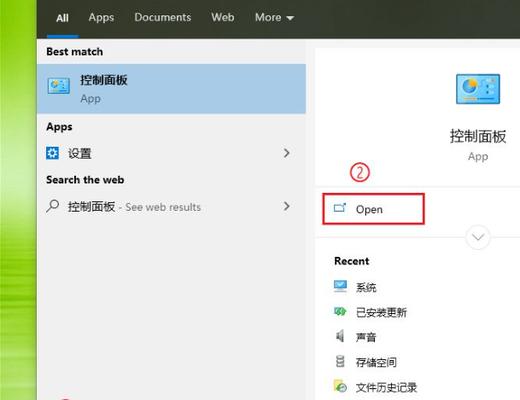Switch to the Apps tab
Image resolution: width=520 pixels, height=400 pixels.
pyautogui.click(x=101, y=17)
